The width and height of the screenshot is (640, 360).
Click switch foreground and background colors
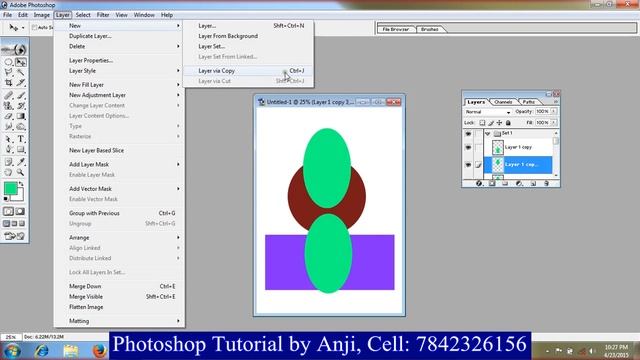coord(21,184)
